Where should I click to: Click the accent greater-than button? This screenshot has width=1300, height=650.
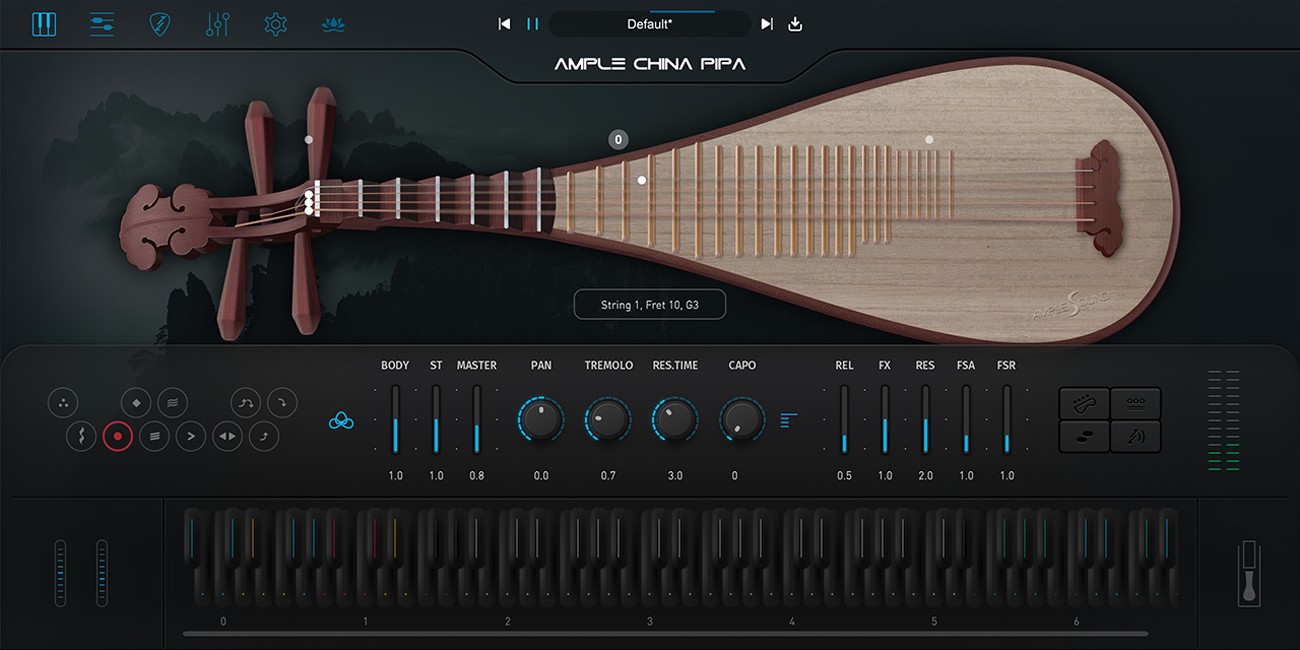pos(191,436)
